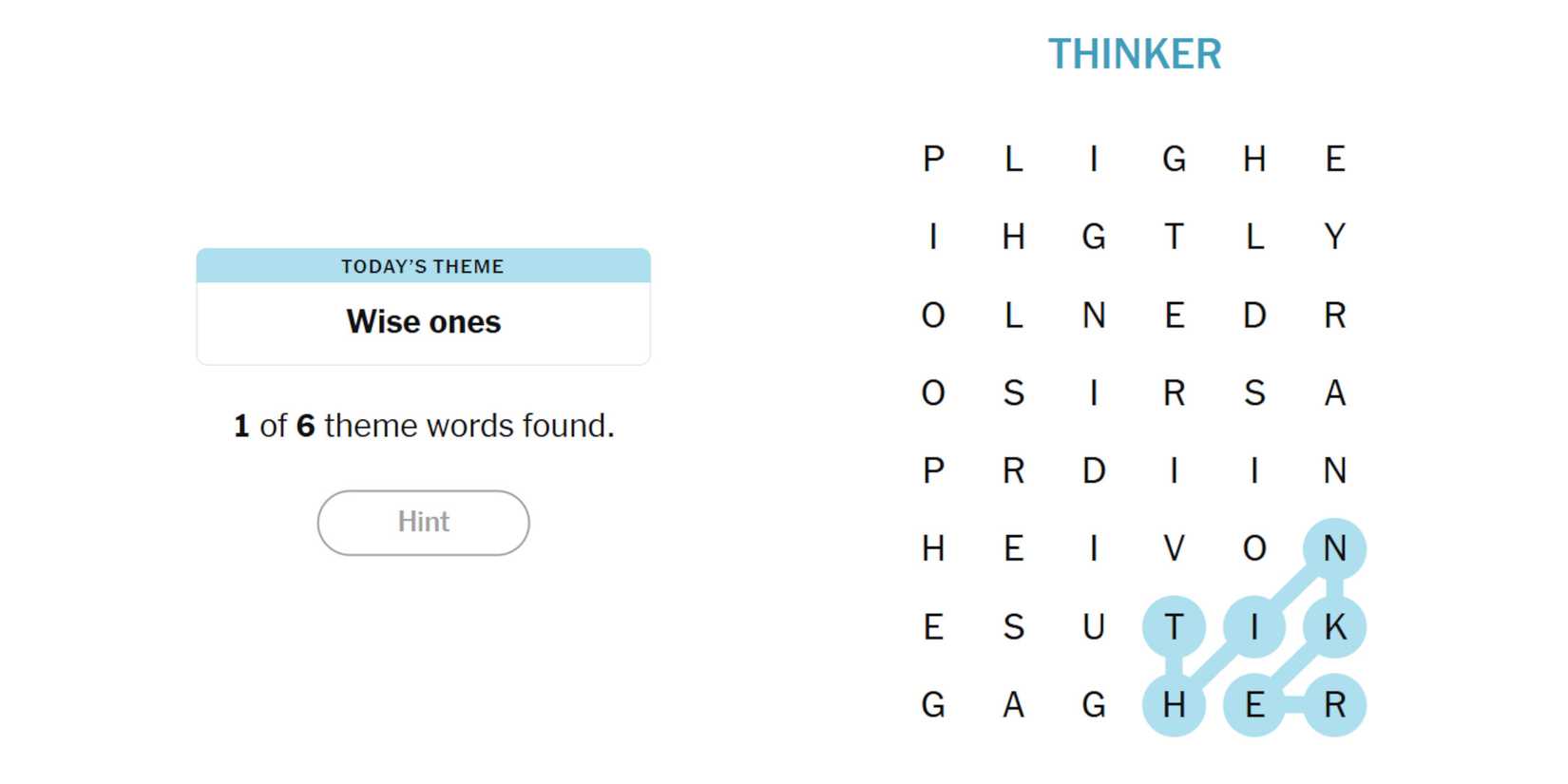The height and width of the screenshot is (784, 1568).
Task: Select letter G adjacent to highlighted H
Action: pyautogui.click(x=1094, y=705)
